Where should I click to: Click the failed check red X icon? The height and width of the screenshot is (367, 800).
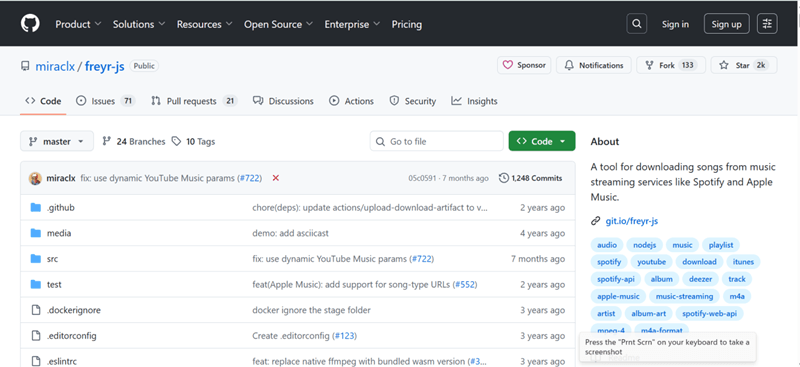click(276, 178)
